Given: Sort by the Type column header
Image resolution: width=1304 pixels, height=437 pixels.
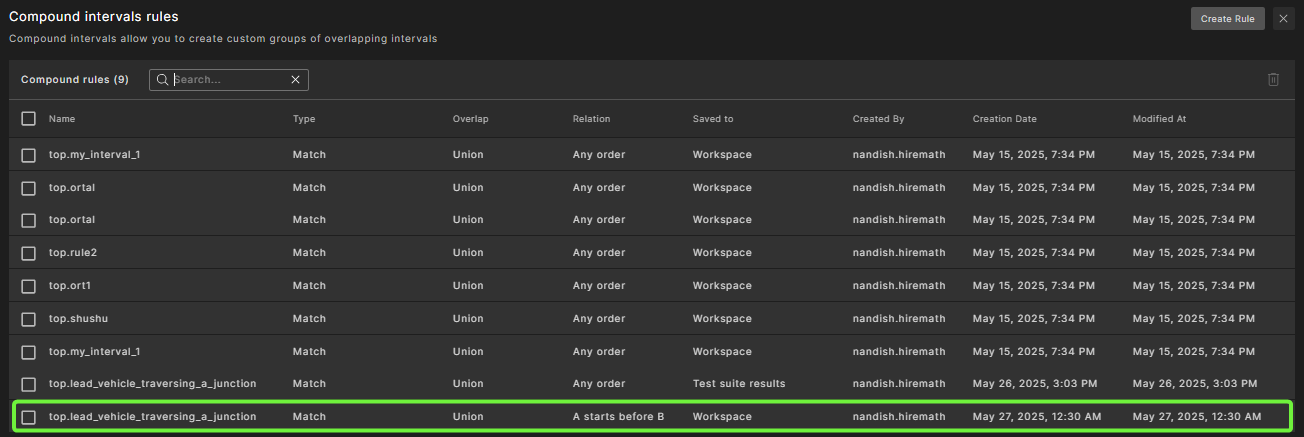Looking at the screenshot, I should coord(304,119).
